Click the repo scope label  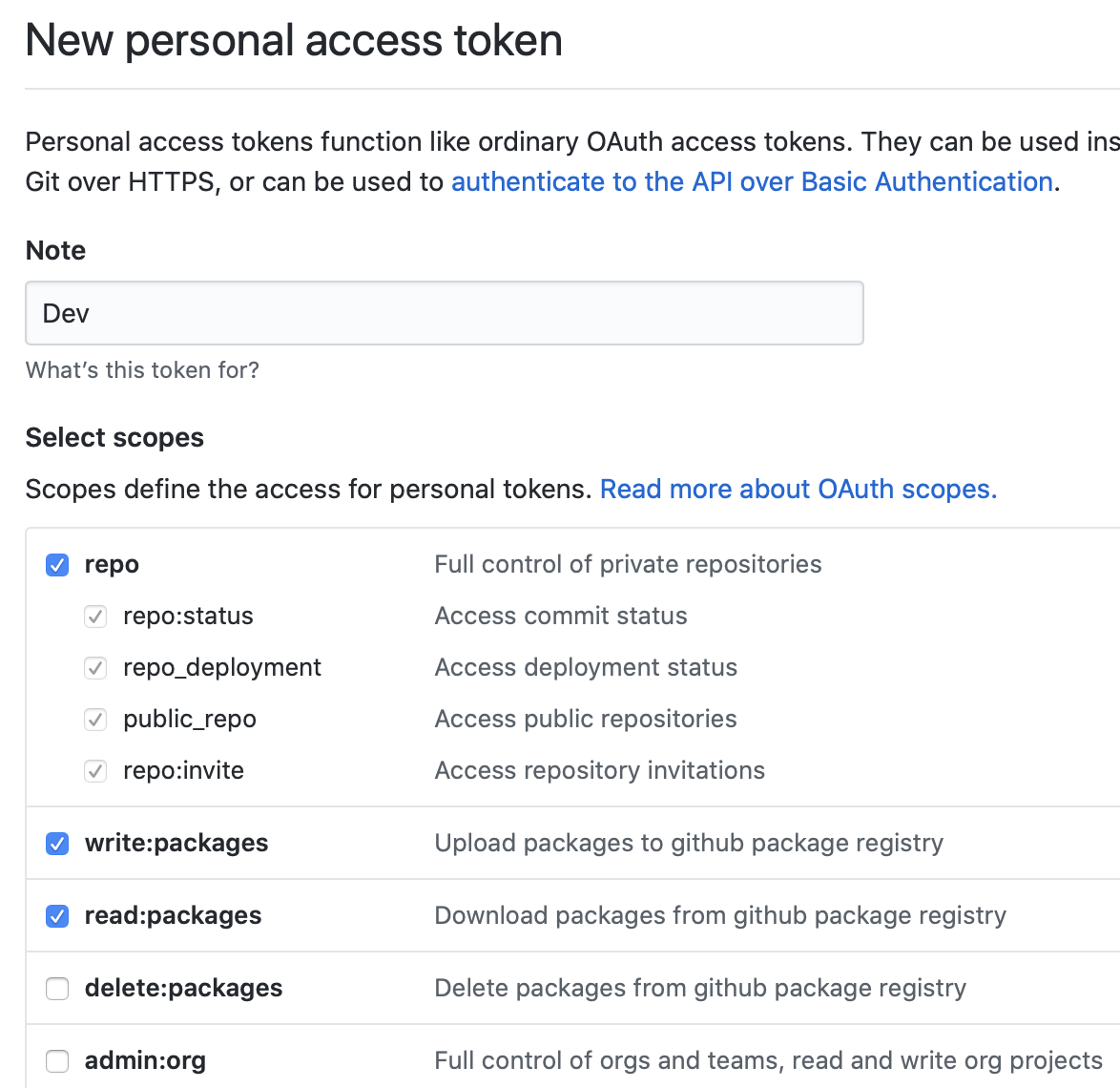tap(112, 564)
